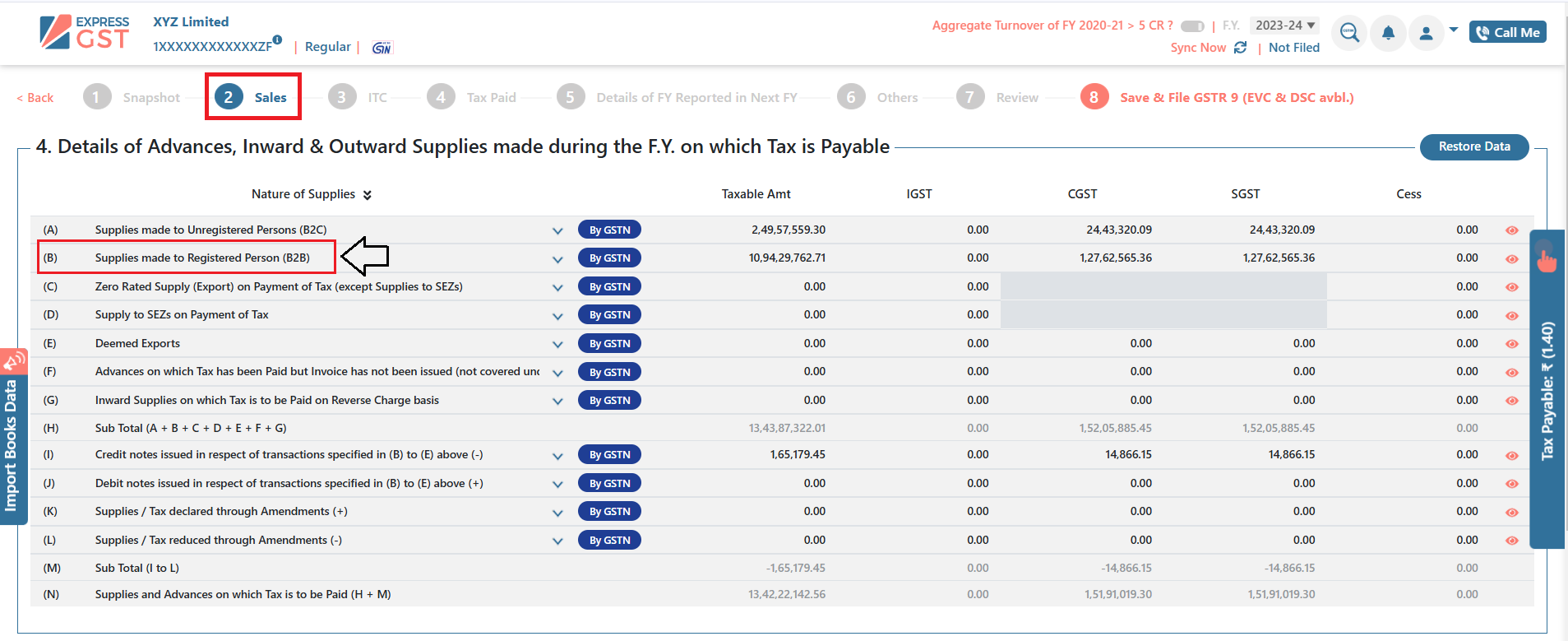The image size is (1568, 641).
Task: Click By GSTN for Debit notes row
Action: [x=609, y=484]
